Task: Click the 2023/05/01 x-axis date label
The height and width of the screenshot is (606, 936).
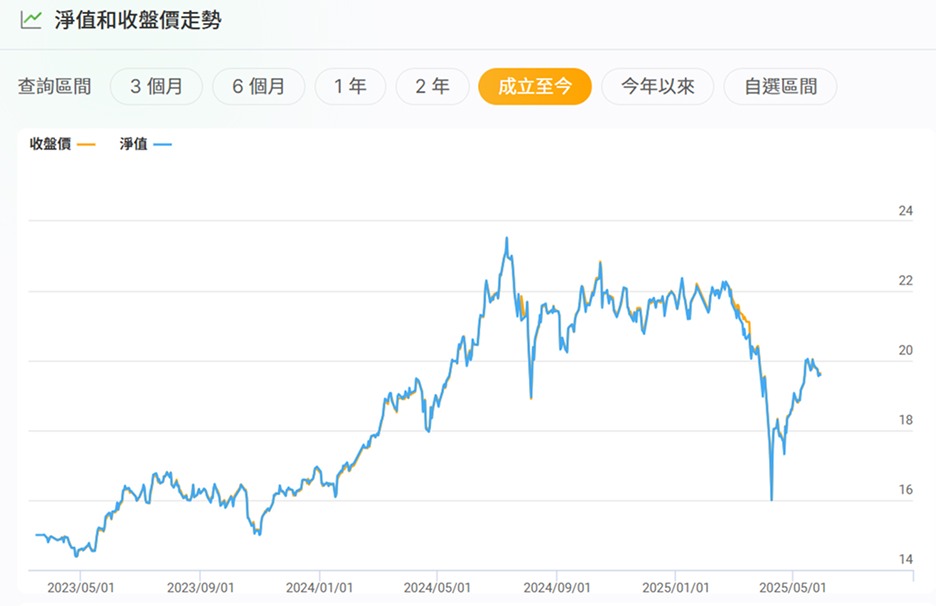Action: point(81,587)
